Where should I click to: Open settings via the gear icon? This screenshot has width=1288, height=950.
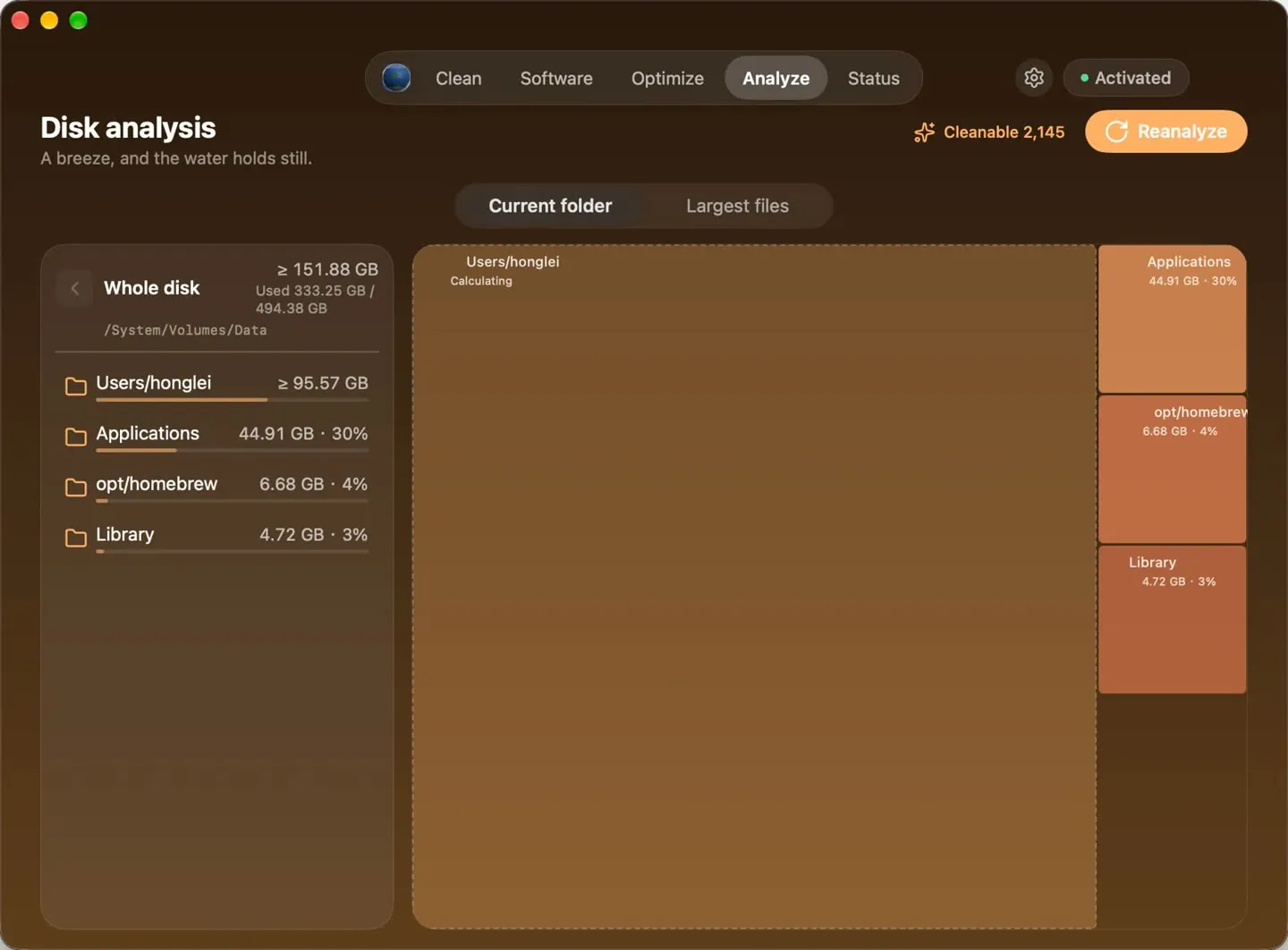tap(1034, 78)
